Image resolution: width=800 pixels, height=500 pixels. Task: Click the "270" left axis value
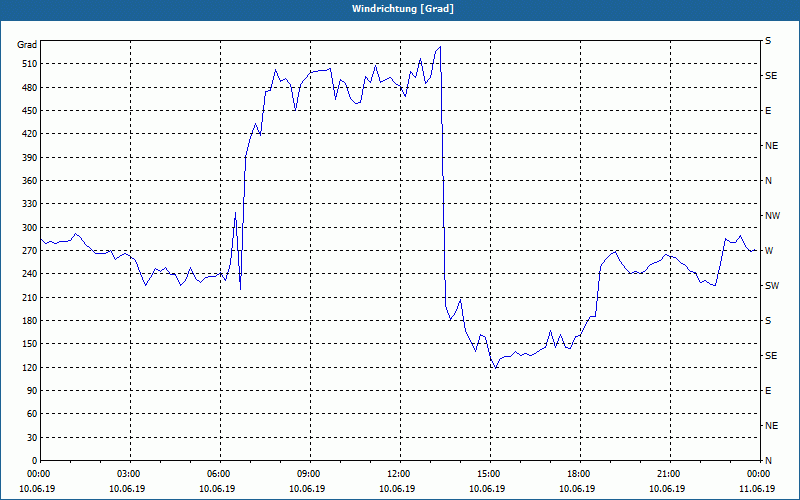[x=30, y=251]
